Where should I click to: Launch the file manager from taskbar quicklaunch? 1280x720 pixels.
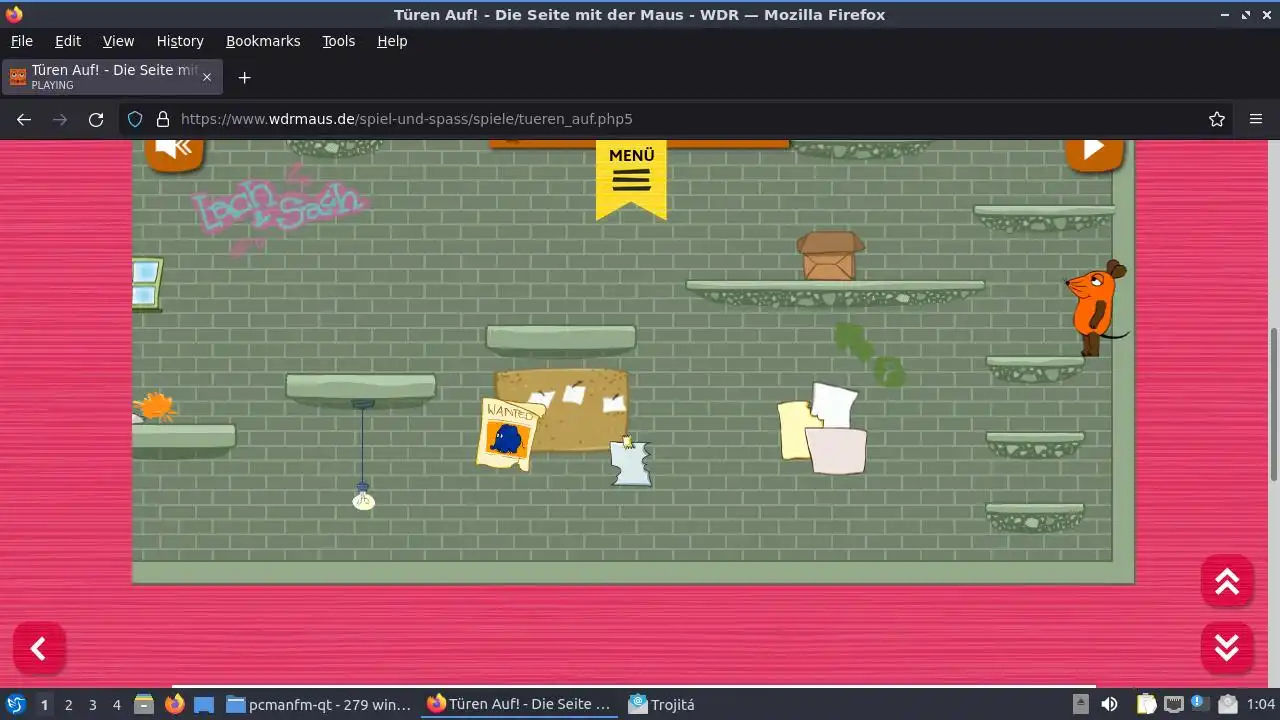click(x=144, y=705)
